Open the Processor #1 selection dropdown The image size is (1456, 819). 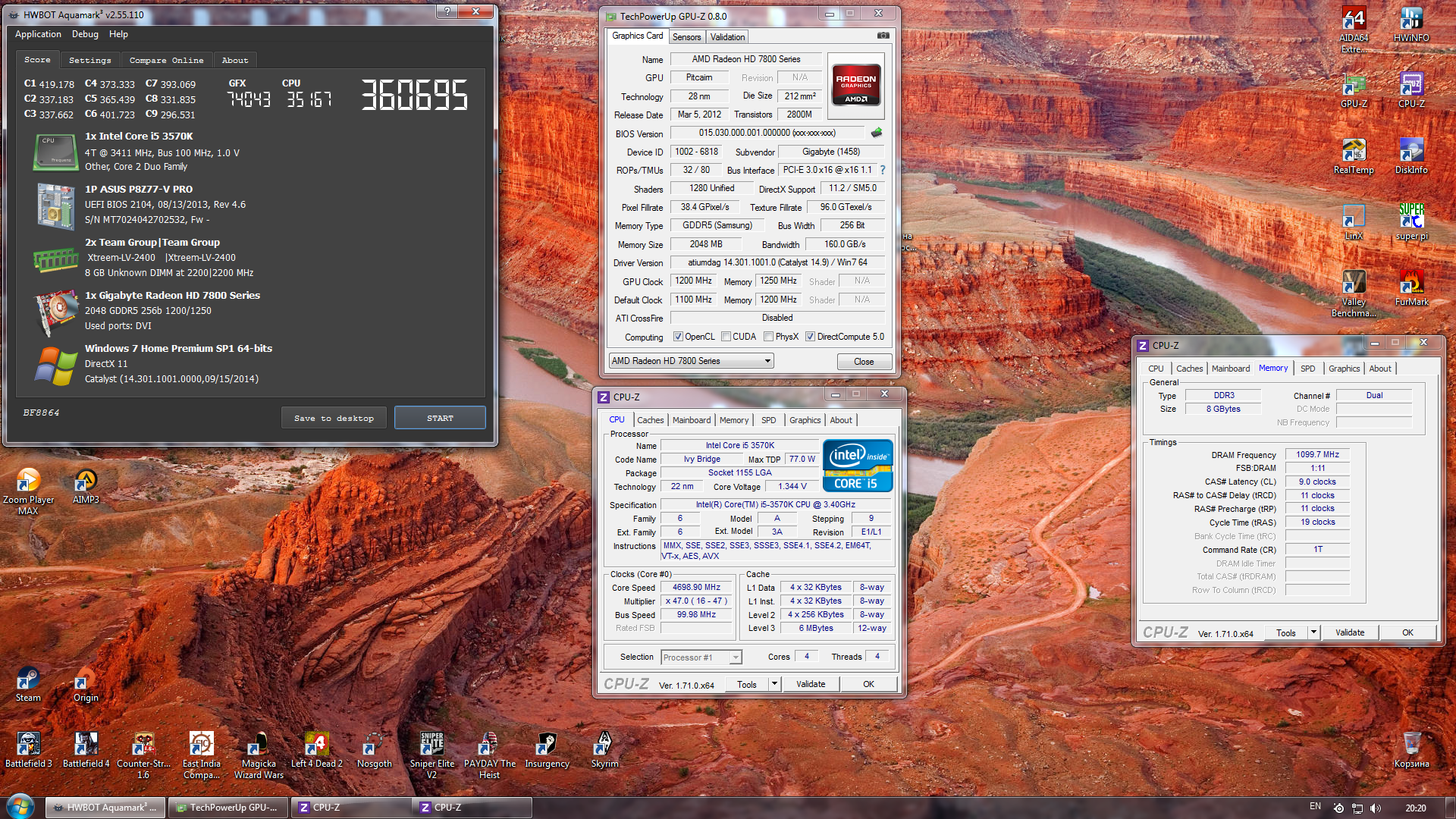click(x=701, y=657)
